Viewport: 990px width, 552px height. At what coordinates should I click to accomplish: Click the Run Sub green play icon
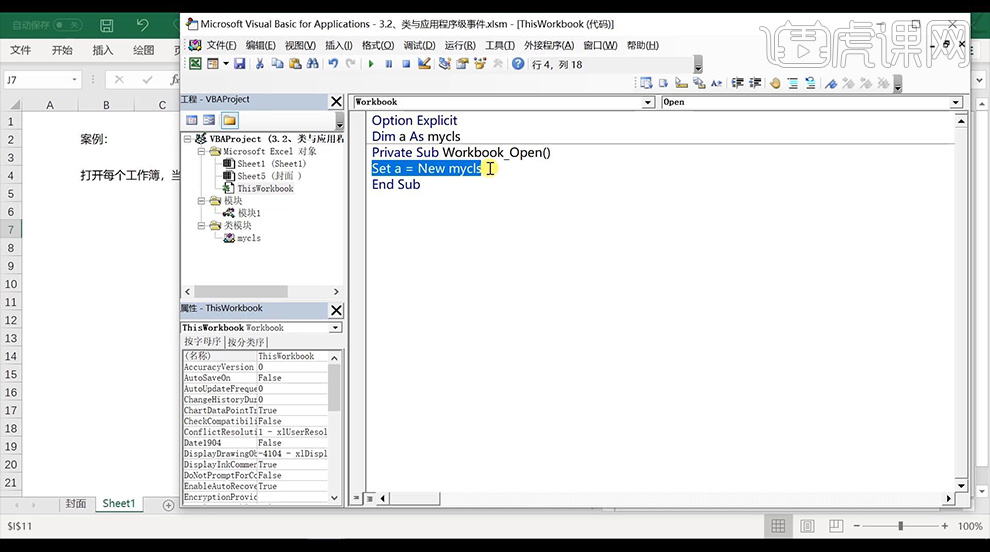(371, 64)
